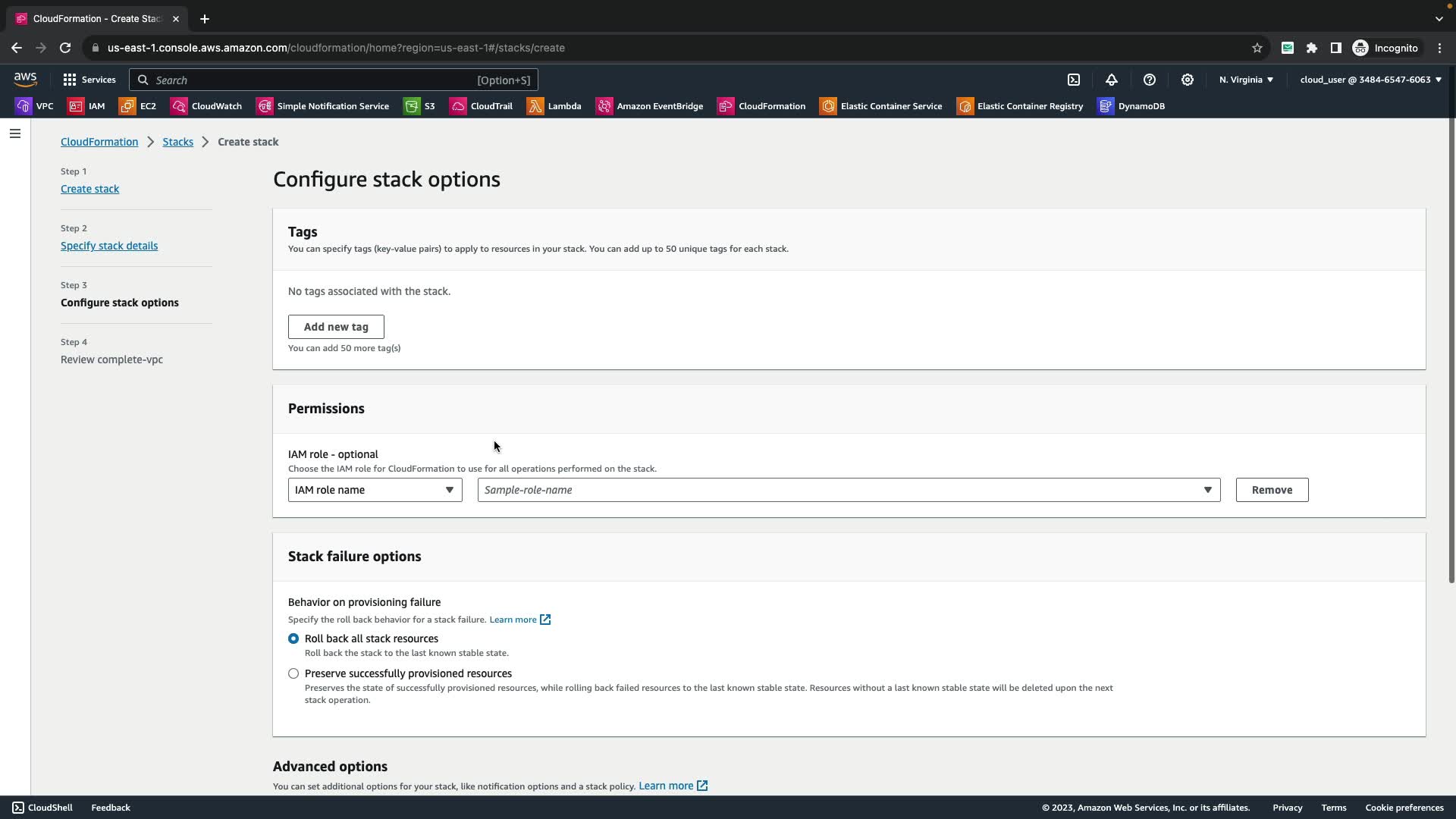Open the settings gear icon
1456x819 pixels.
point(1188,80)
